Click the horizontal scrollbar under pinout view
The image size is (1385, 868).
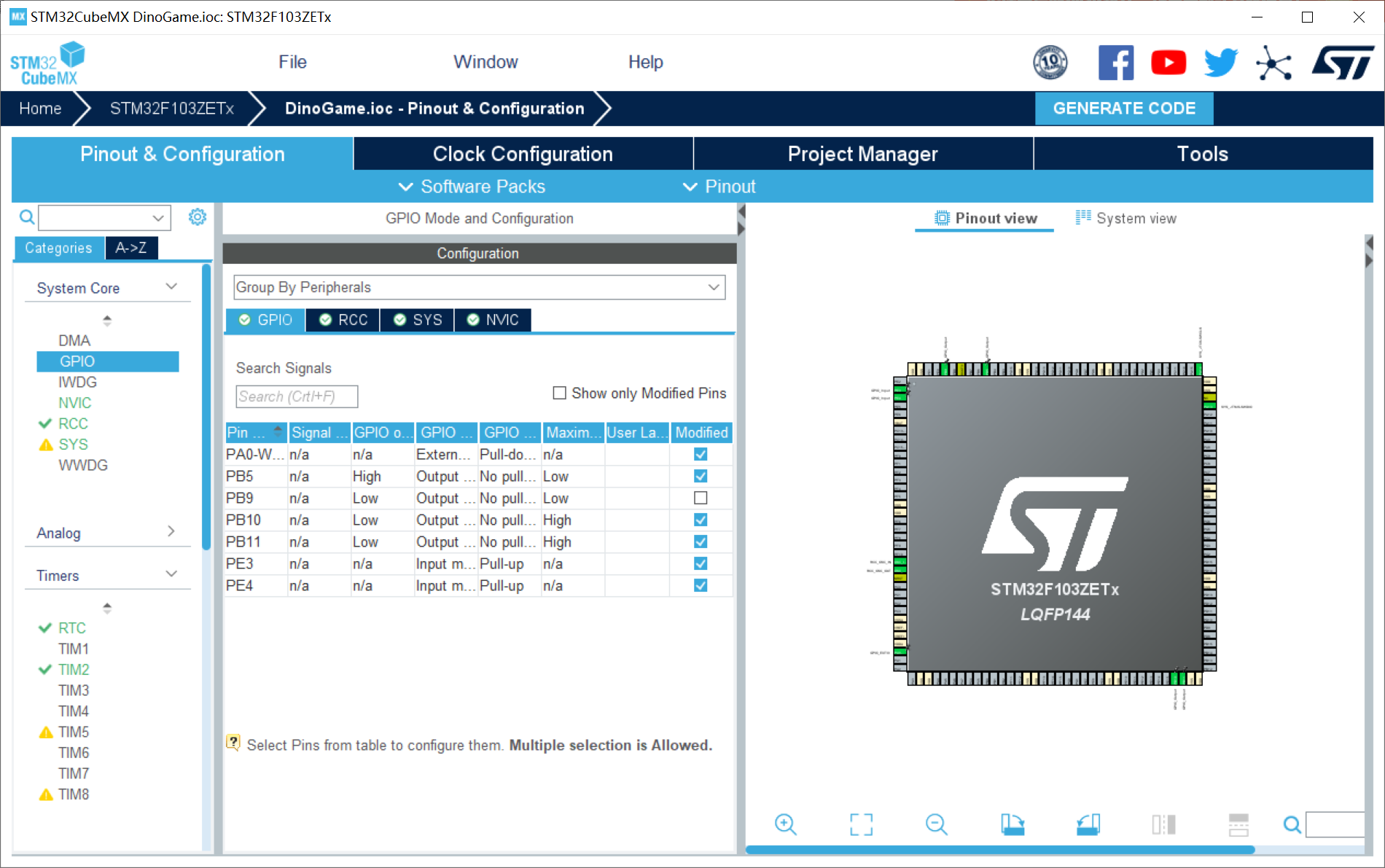click(x=999, y=849)
